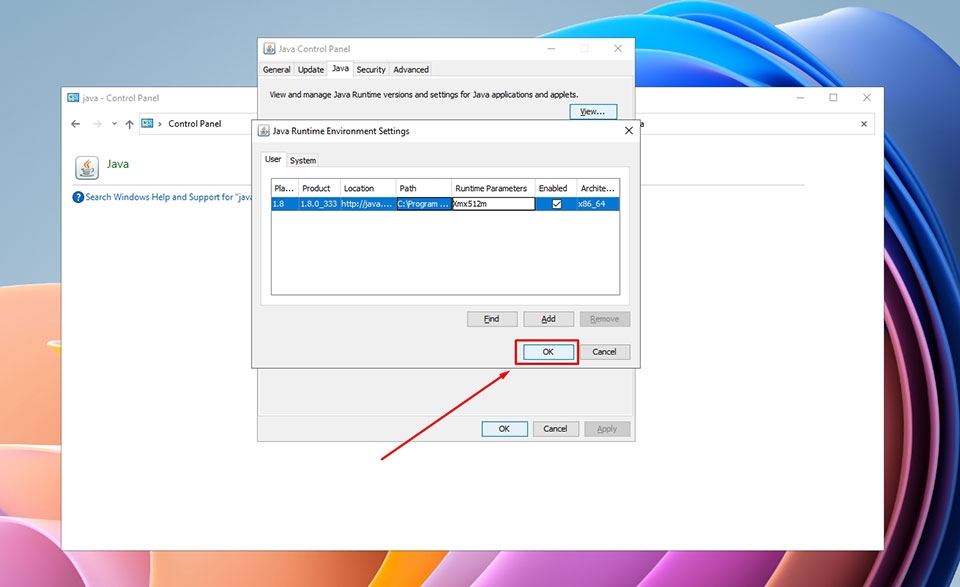The width and height of the screenshot is (960, 587).
Task: Click the Product cell 1.8.0_333
Action: [x=319, y=204]
